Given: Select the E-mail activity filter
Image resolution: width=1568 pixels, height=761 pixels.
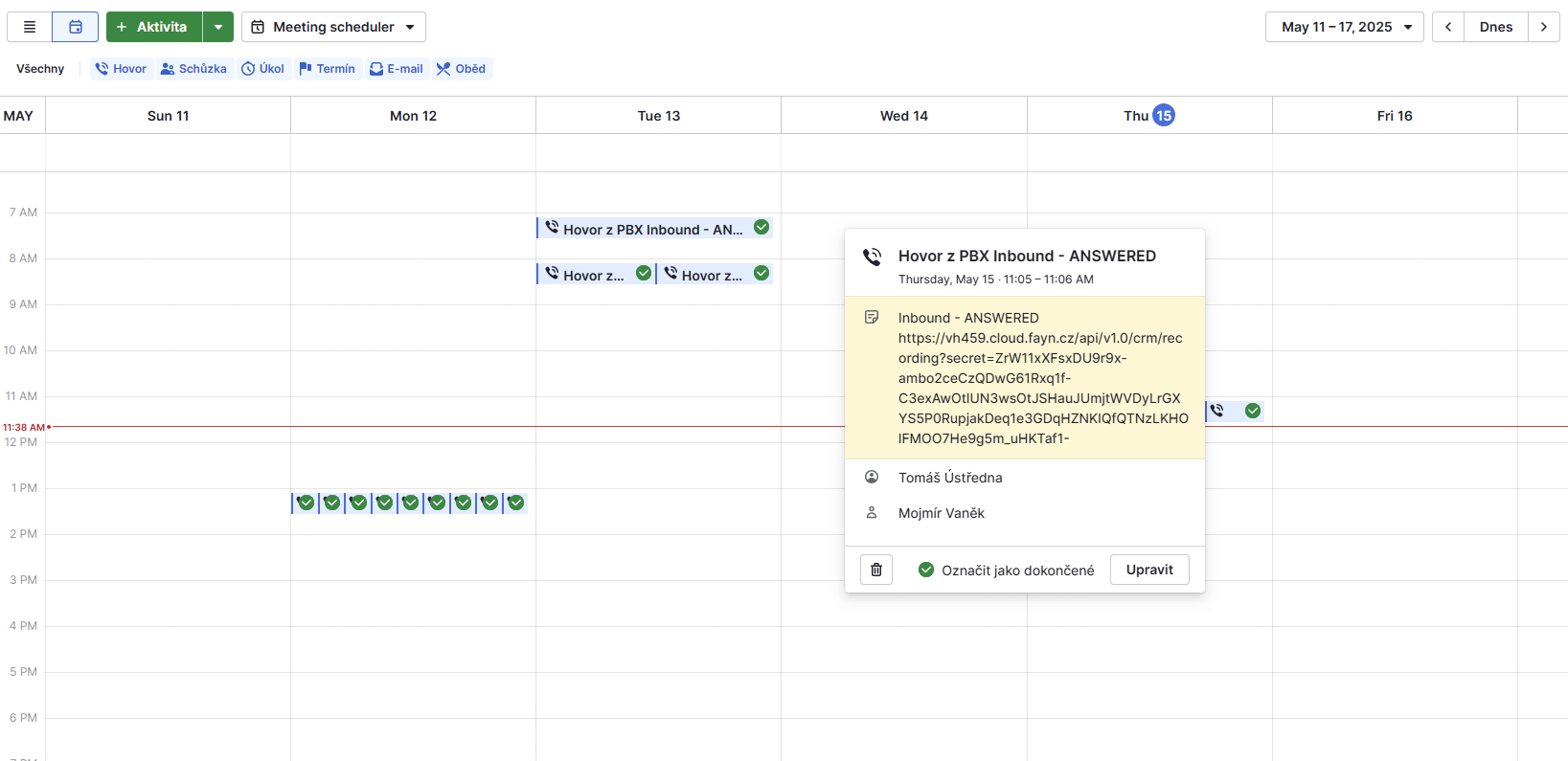Looking at the screenshot, I should 397,69.
